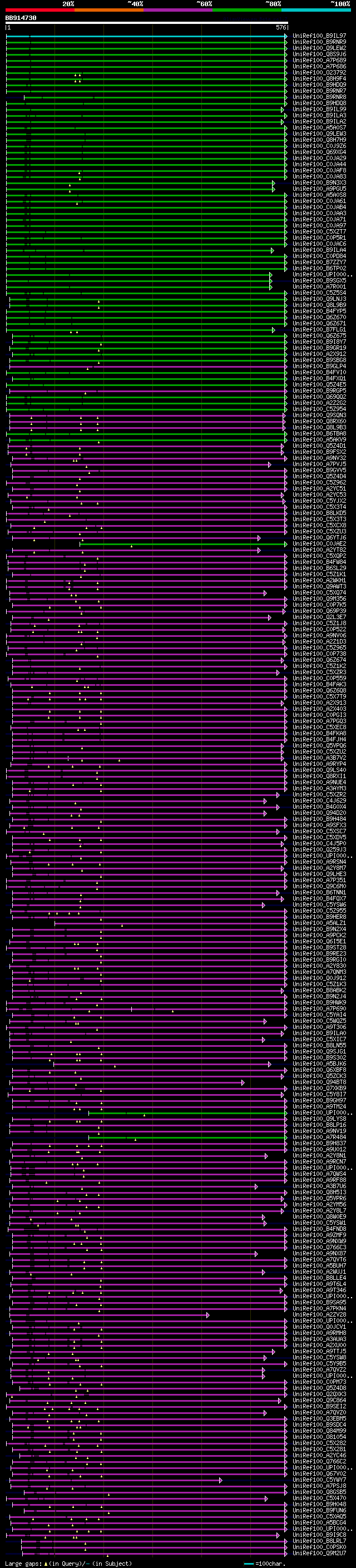This screenshot has height=1568, width=356.
Task: Click the orange ~40% identity color bar
Action: (110, 11)
